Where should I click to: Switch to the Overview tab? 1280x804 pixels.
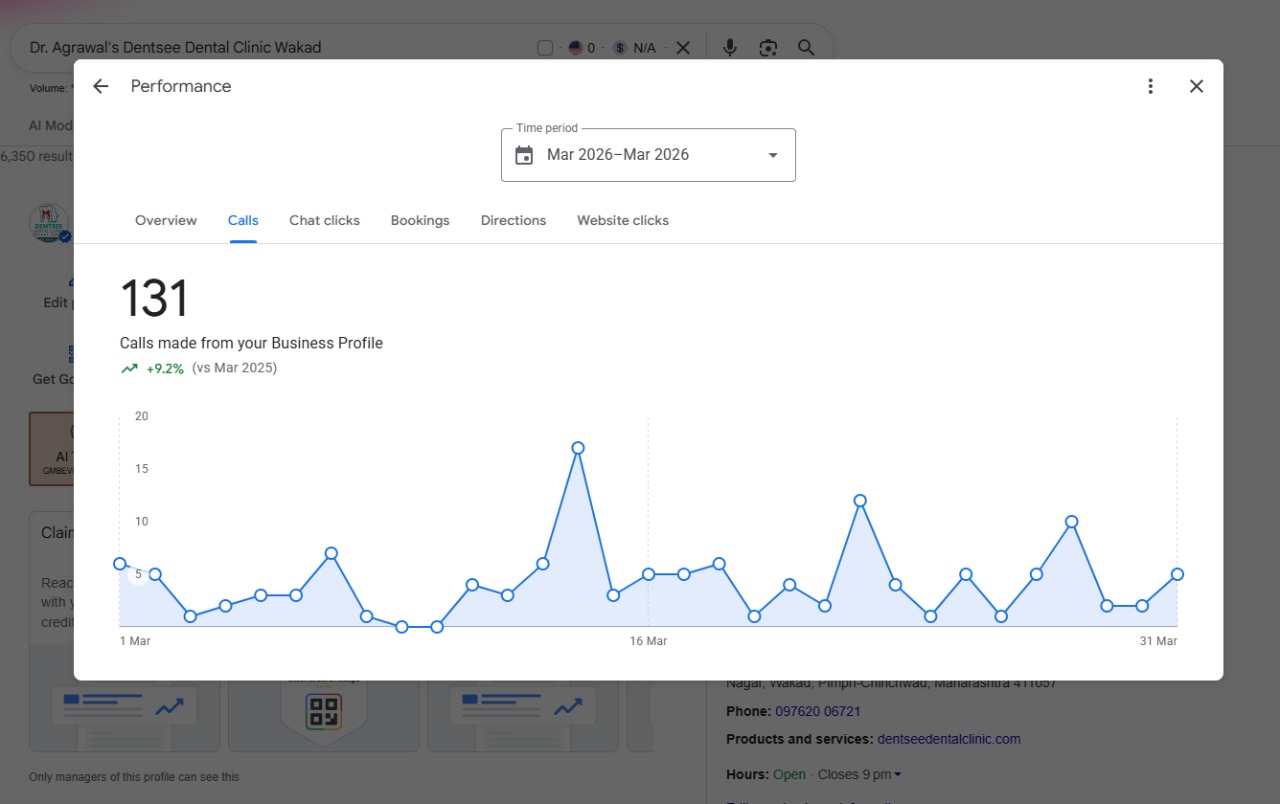pyautogui.click(x=166, y=220)
